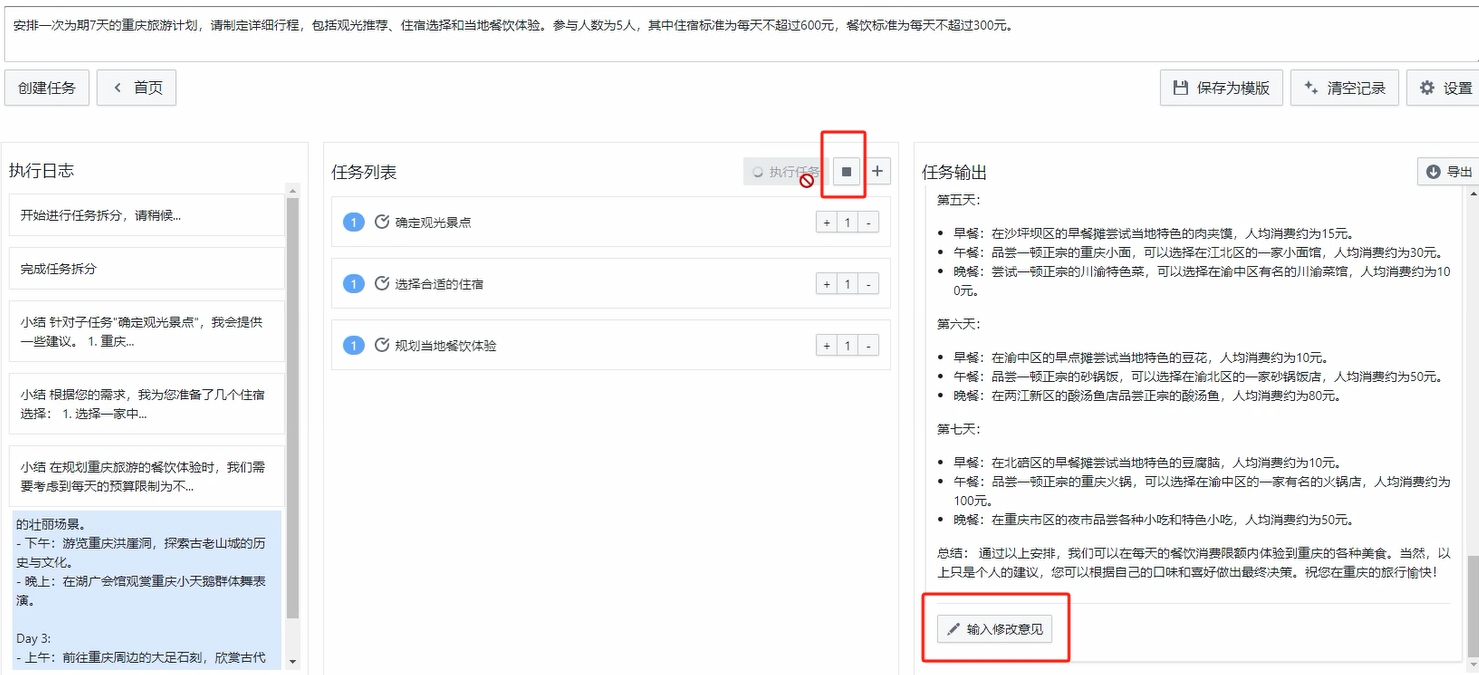Click refresh icon beside 选择合适的住宿
The image size is (1479, 675).
(x=381, y=284)
